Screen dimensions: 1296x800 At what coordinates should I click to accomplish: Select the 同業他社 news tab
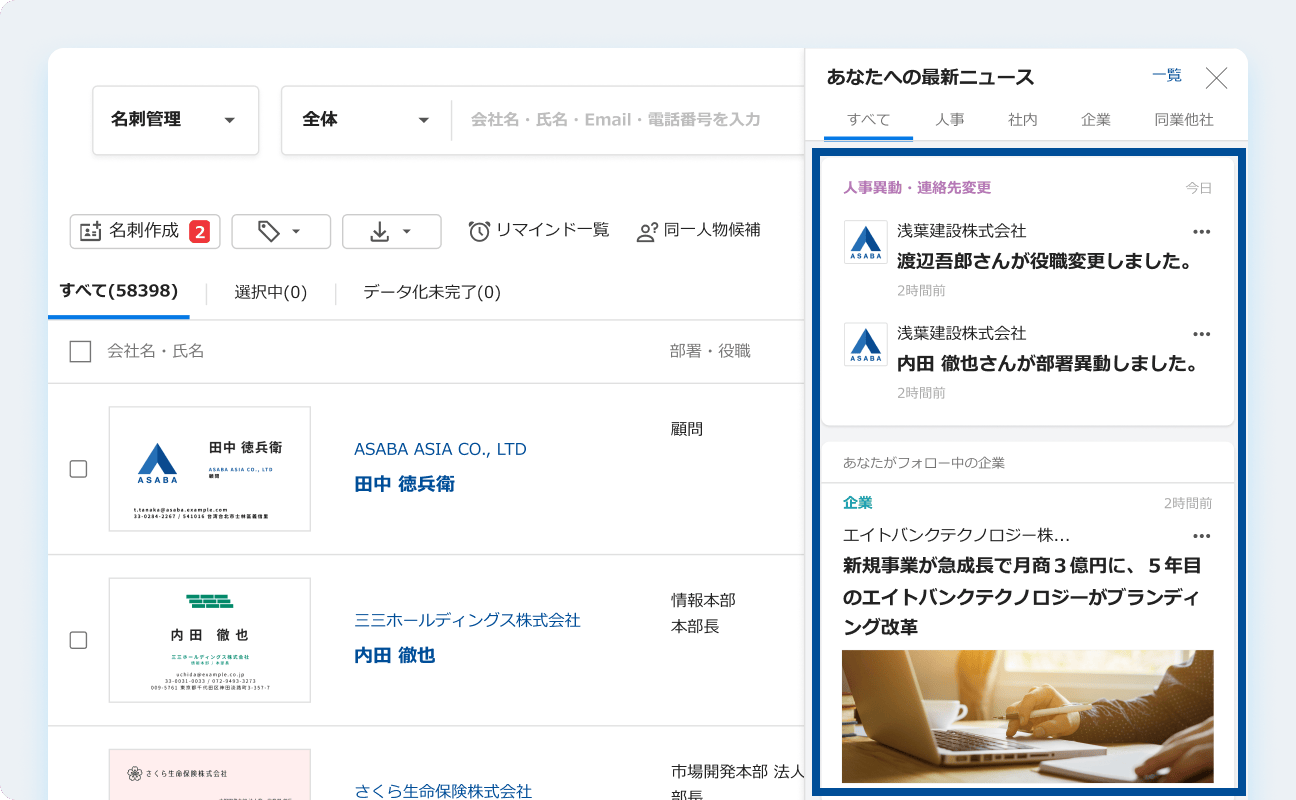tap(1184, 119)
